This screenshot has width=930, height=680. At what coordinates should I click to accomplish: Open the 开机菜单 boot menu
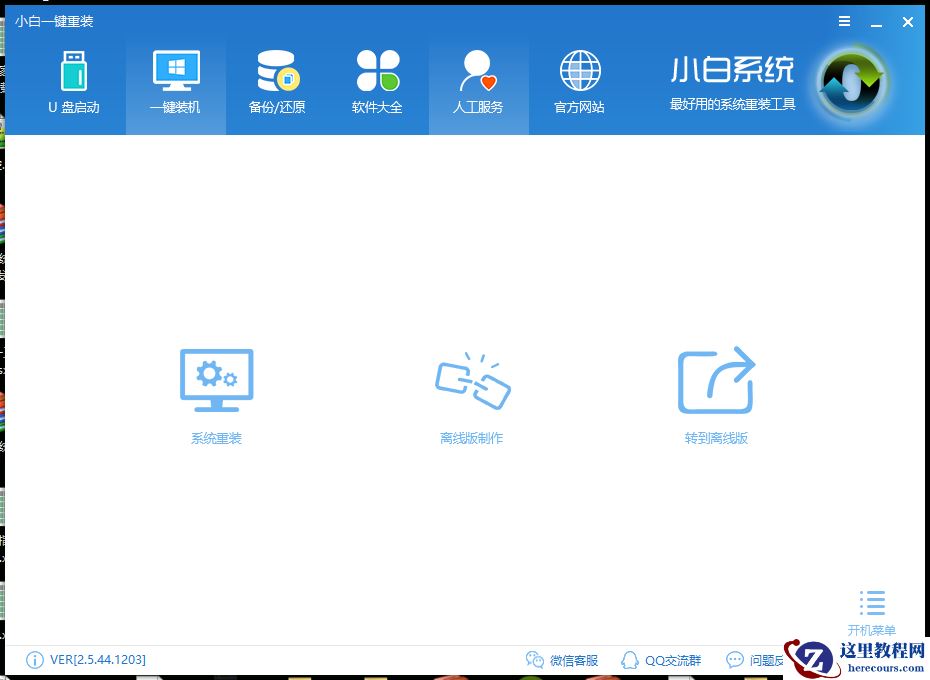[871, 610]
